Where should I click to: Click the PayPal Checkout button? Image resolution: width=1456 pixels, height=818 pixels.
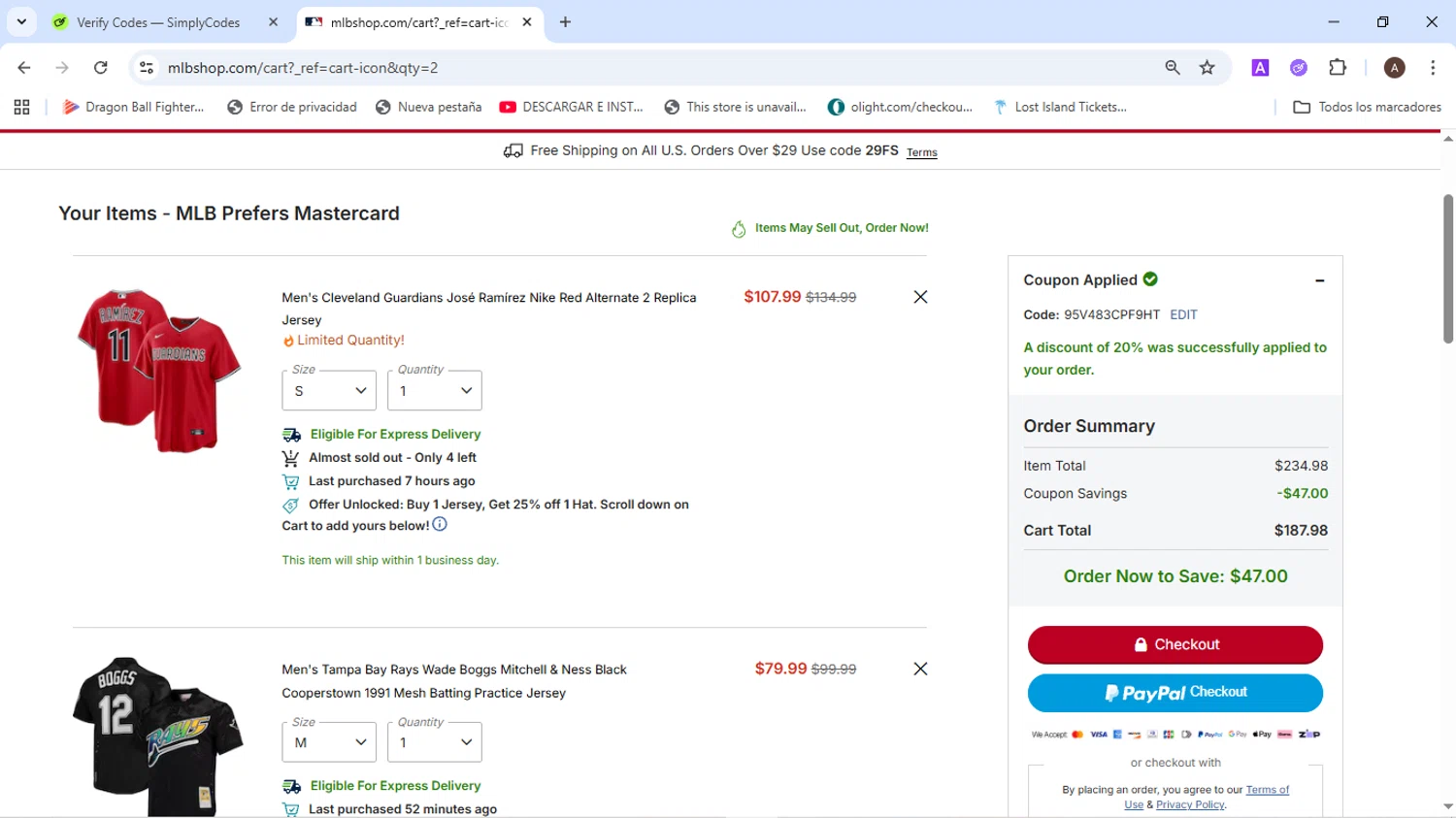[1175, 693]
